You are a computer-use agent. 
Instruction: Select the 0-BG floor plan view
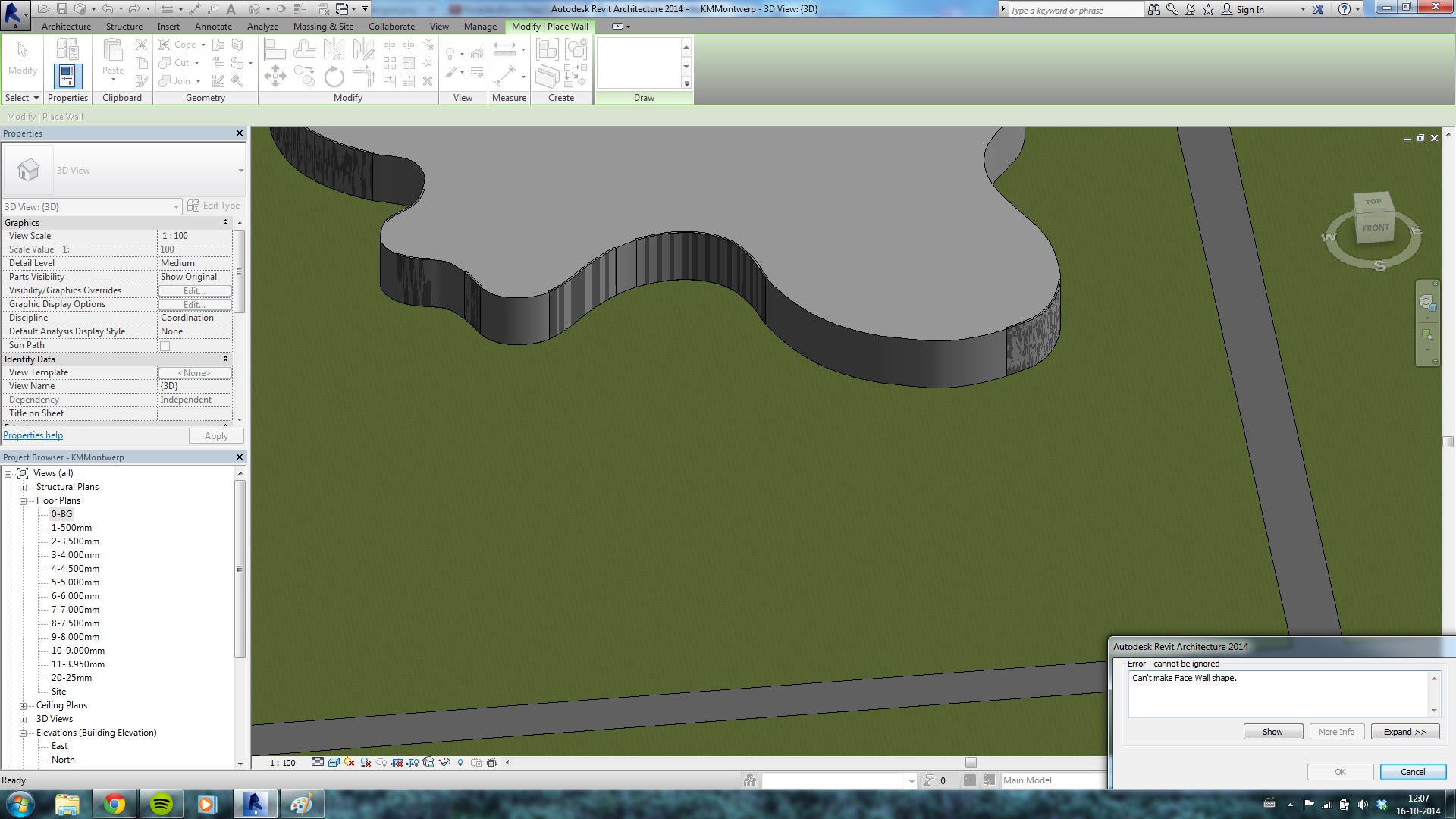62,514
